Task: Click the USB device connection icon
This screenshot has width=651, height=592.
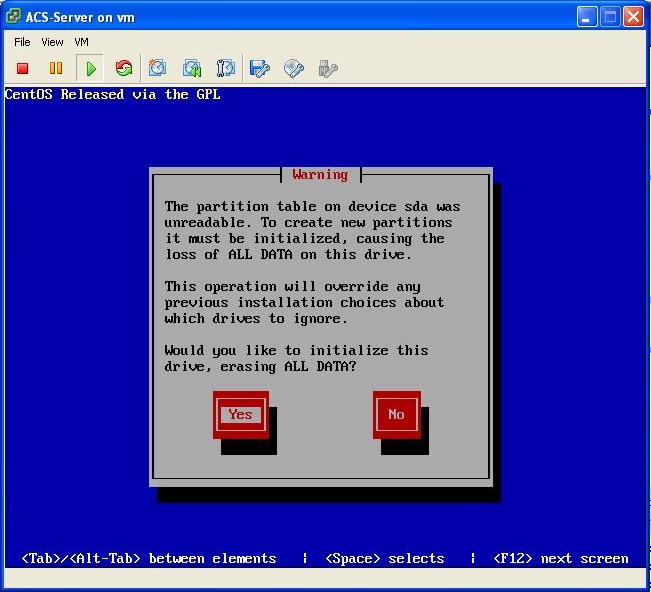Action: coord(327,68)
